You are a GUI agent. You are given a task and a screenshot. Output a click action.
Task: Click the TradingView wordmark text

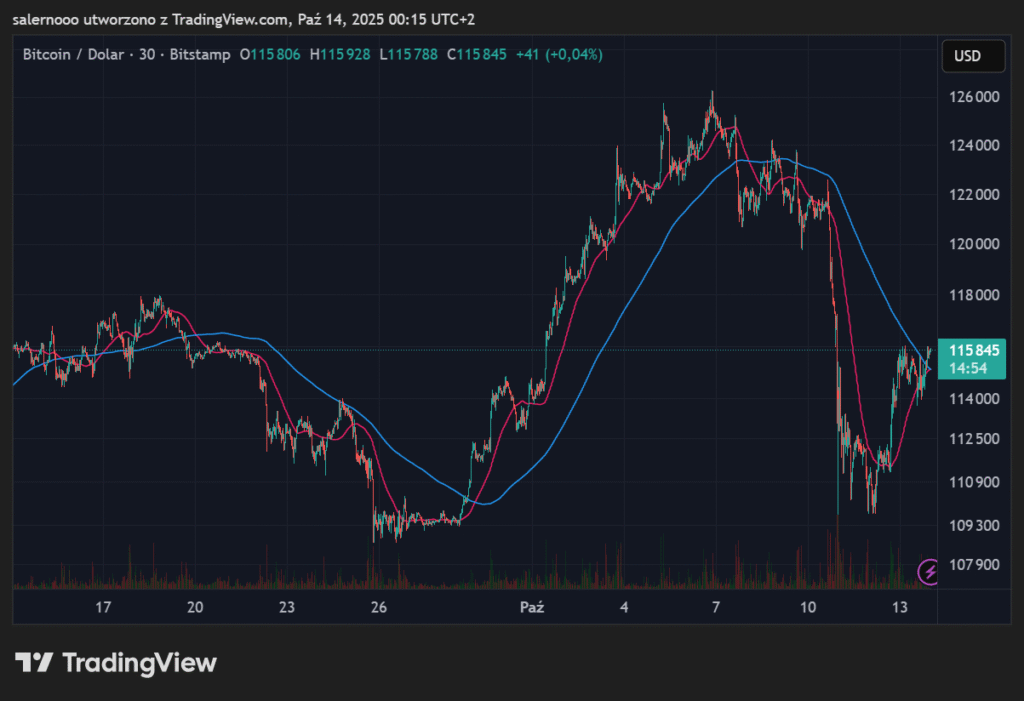click(x=139, y=662)
